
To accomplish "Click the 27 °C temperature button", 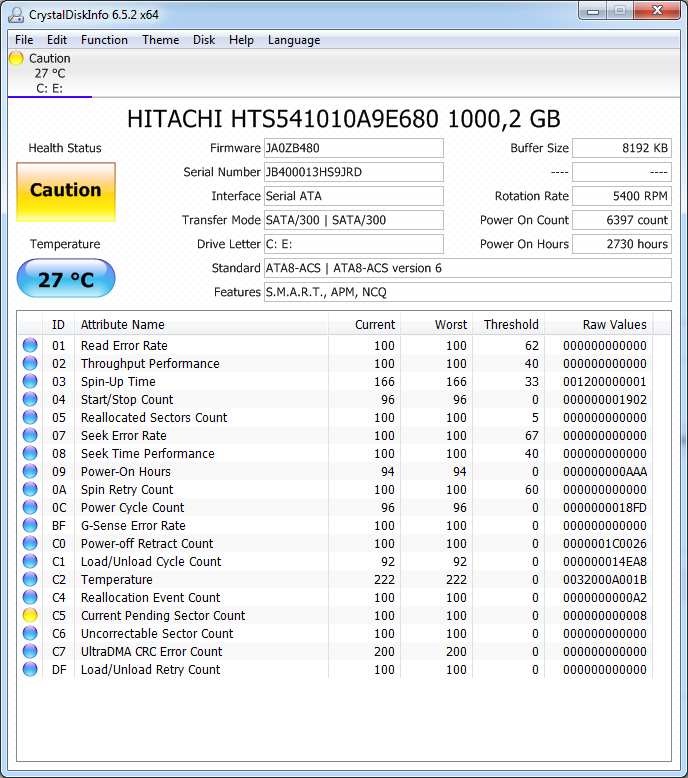I will pos(66,278).
